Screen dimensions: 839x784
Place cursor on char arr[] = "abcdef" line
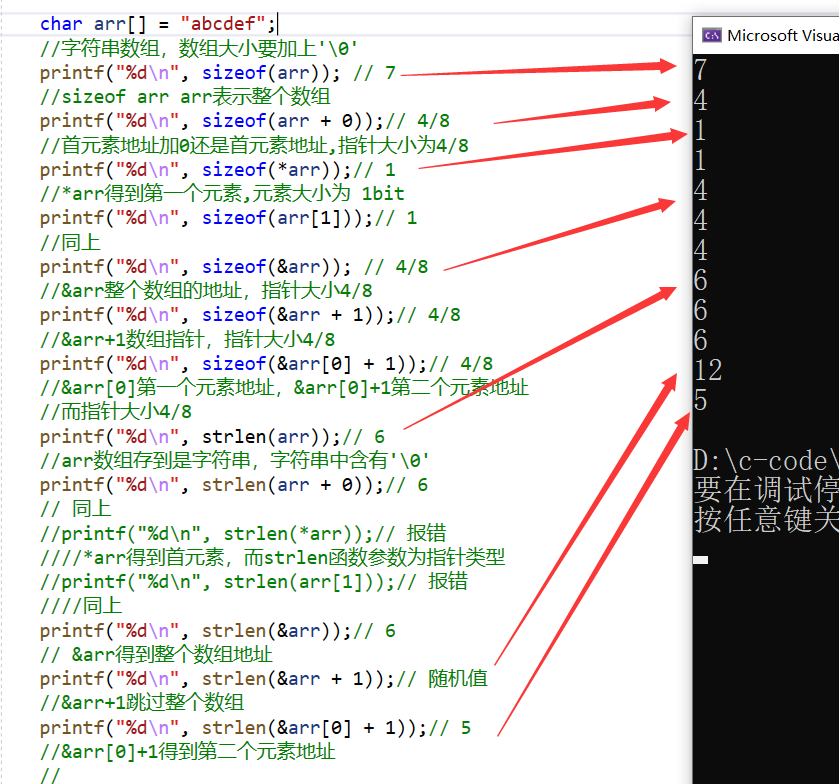(158, 24)
